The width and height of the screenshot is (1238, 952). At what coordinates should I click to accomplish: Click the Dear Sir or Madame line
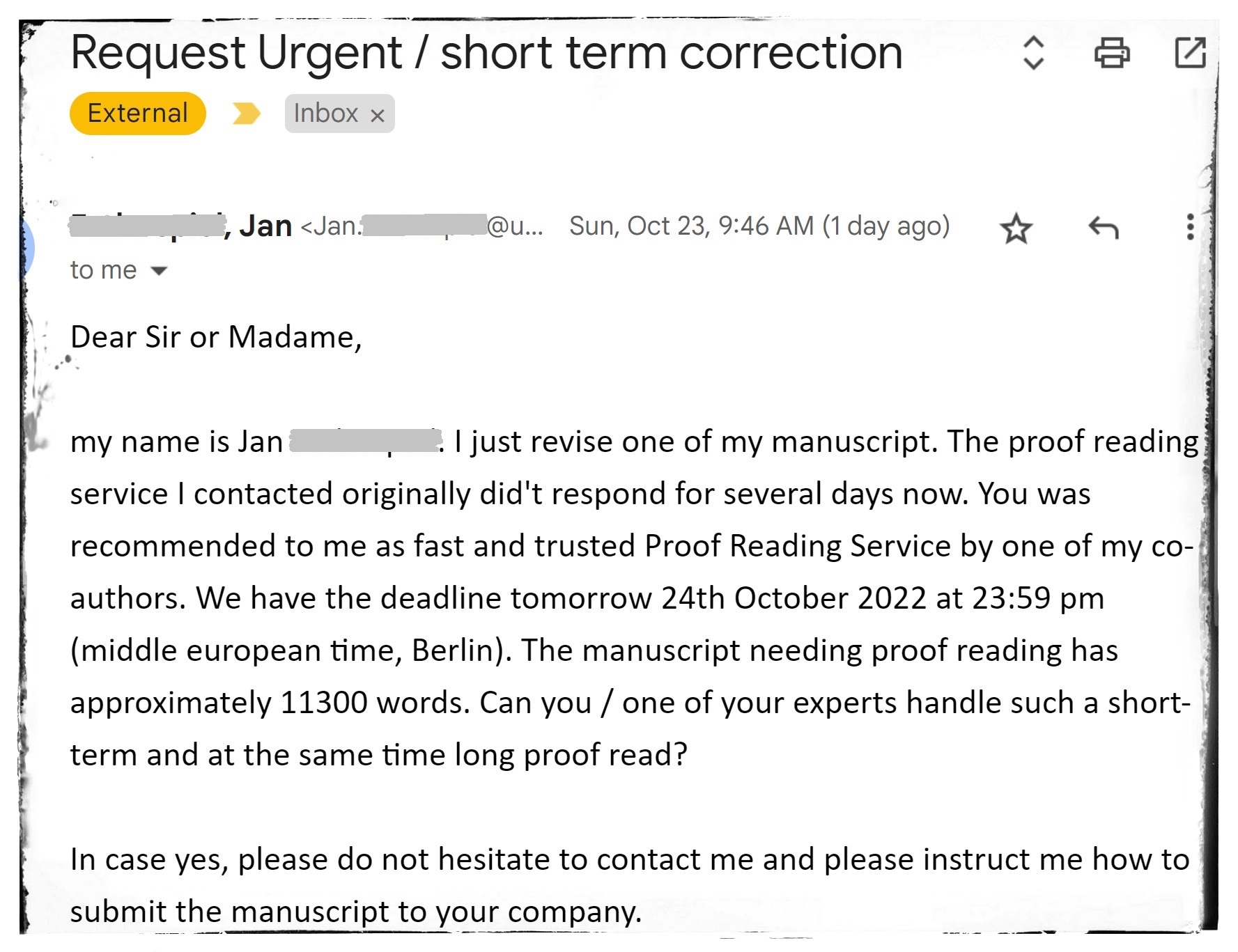[x=216, y=337]
